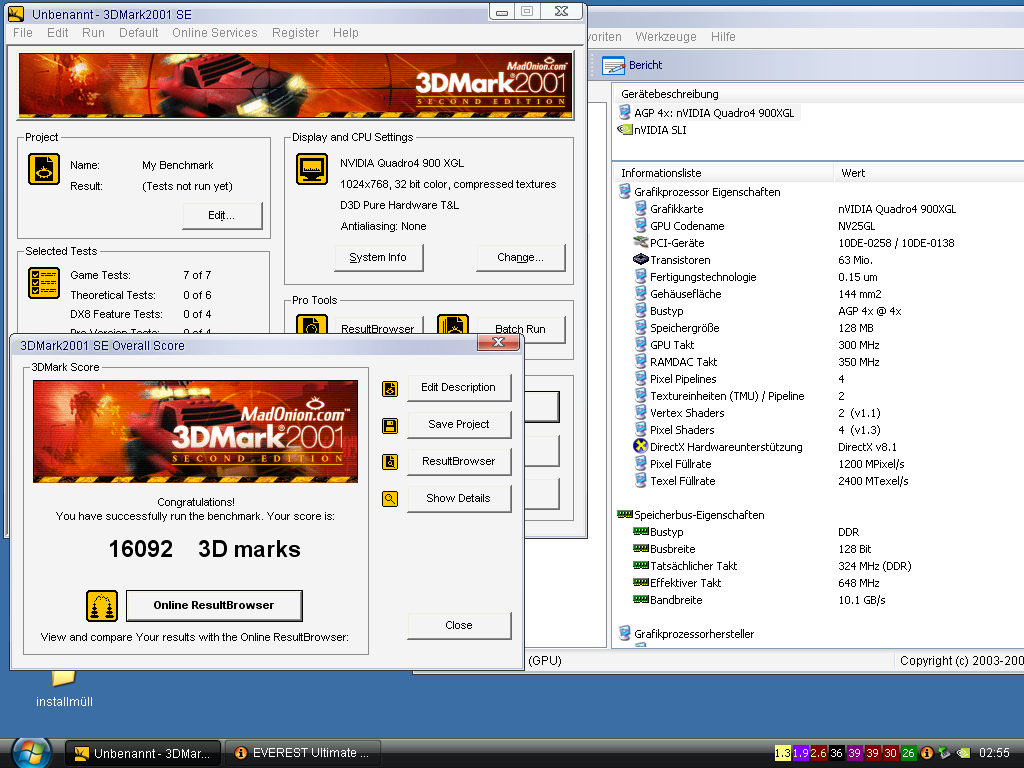Click Edit Description in the score dialog
The image size is (1024, 768).
pos(458,387)
